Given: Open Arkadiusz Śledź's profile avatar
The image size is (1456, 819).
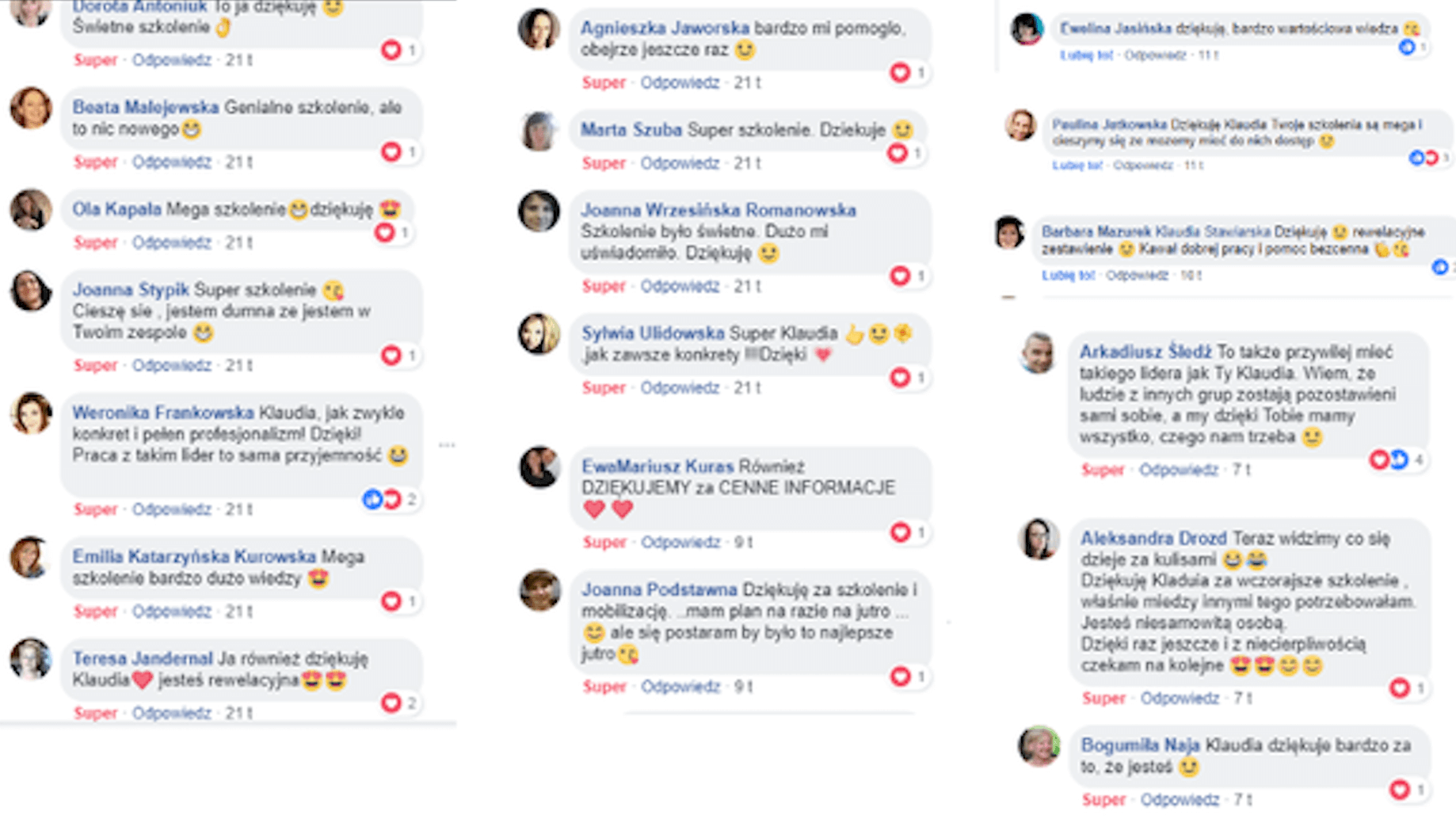Looking at the screenshot, I should point(1038,352).
